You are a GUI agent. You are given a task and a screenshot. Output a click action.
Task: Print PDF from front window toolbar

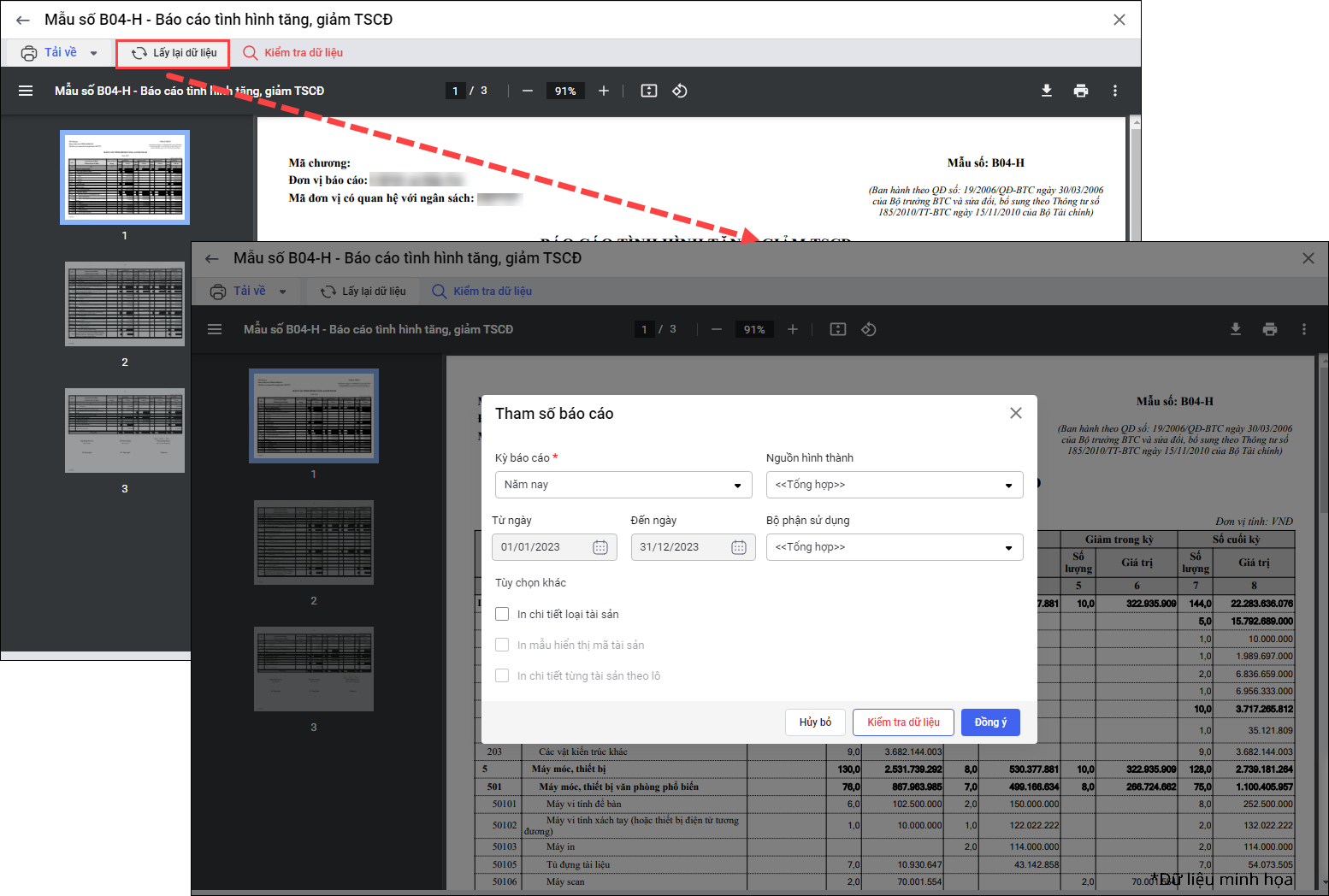(x=1270, y=329)
